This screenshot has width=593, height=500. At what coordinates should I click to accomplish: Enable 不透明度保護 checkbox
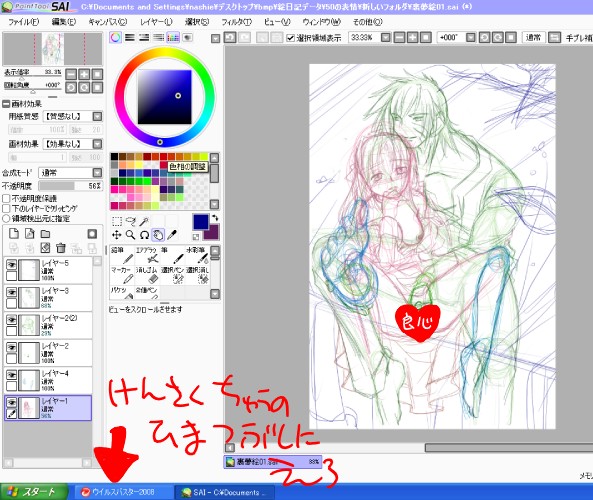6,198
